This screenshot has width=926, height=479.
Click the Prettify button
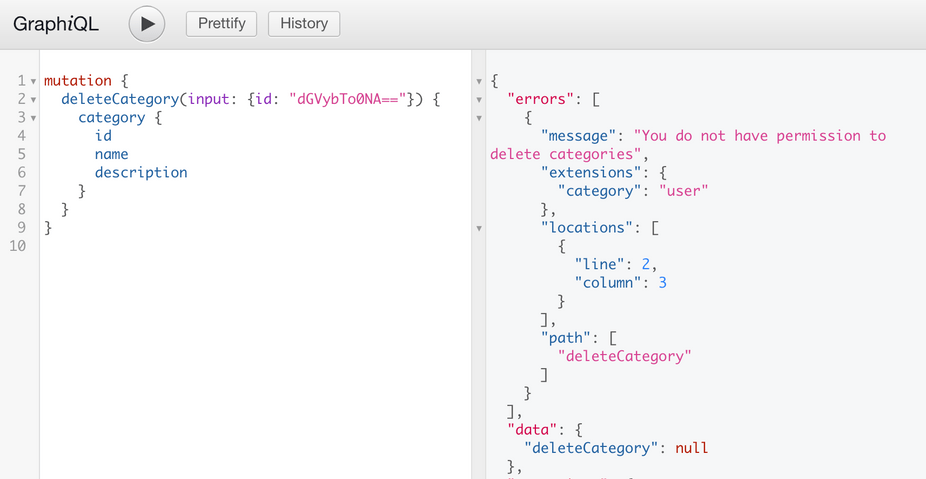click(222, 24)
